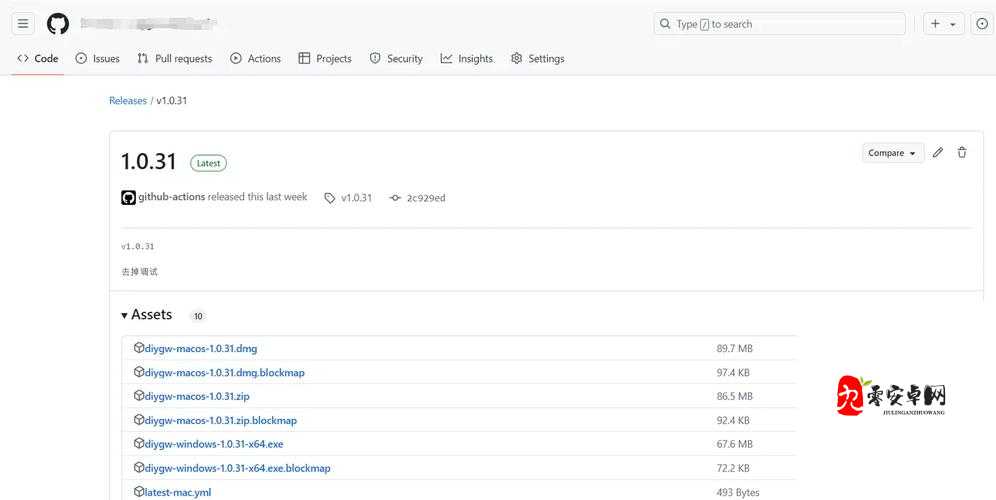Open the Projects tab
Viewport: 996px width, 500px height.
pos(325,58)
